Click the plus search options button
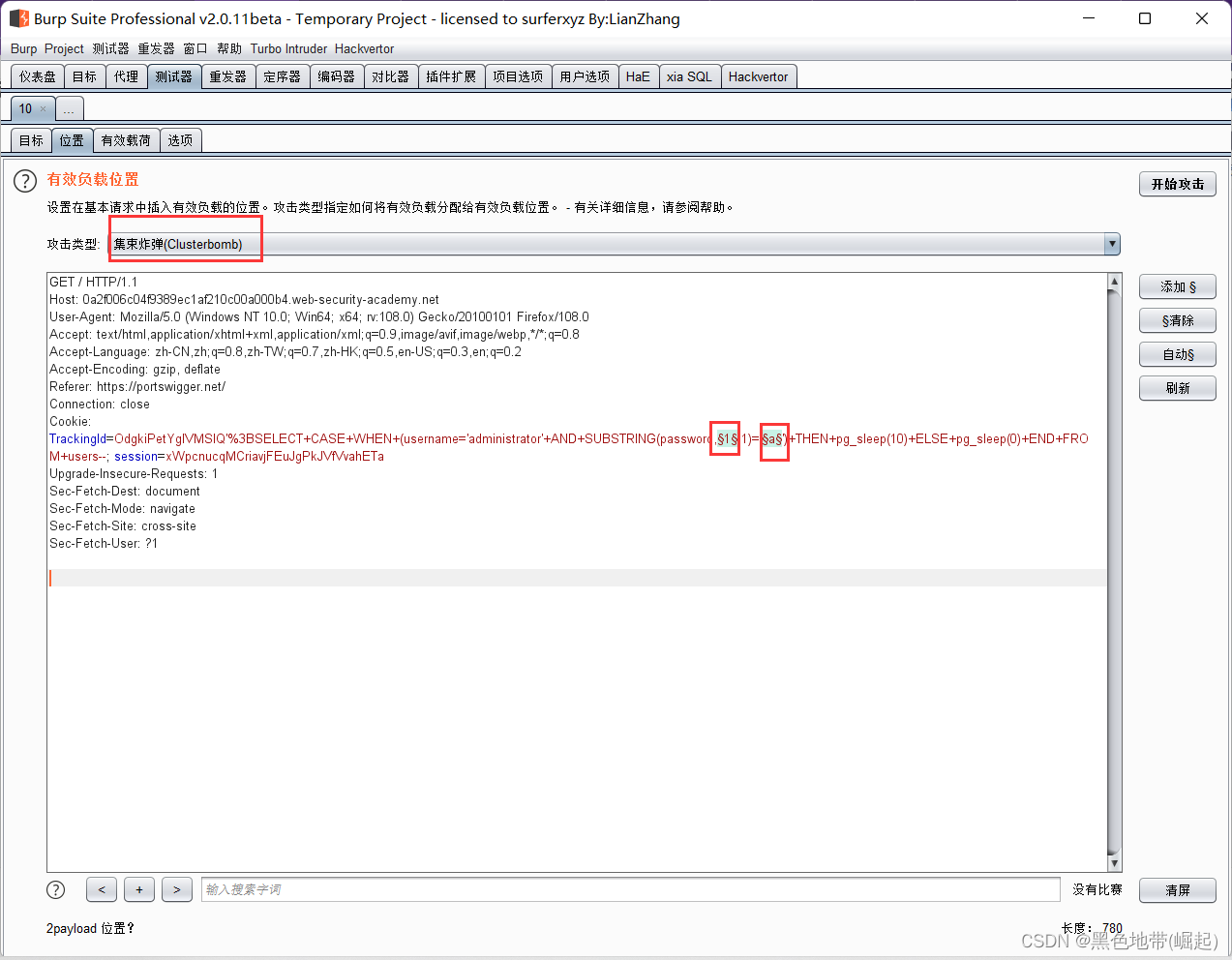 pos(139,889)
